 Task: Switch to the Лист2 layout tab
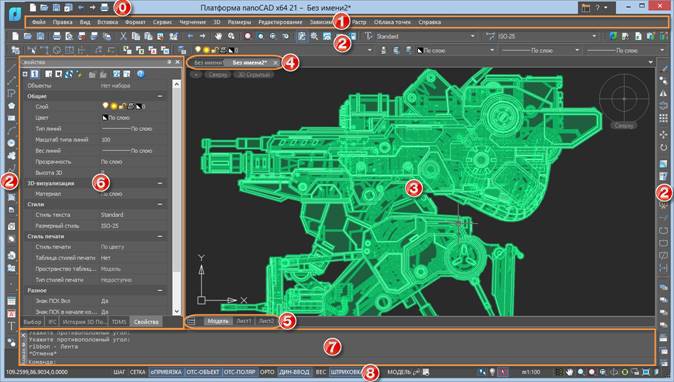[266, 321]
